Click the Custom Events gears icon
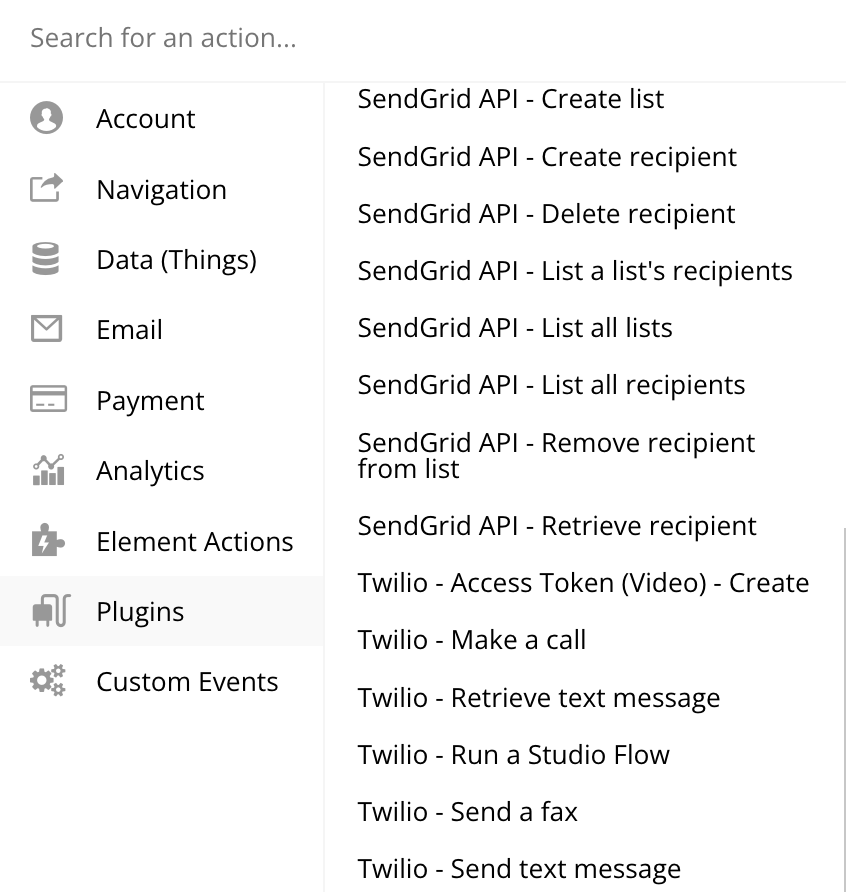The width and height of the screenshot is (846, 892). click(x=48, y=681)
